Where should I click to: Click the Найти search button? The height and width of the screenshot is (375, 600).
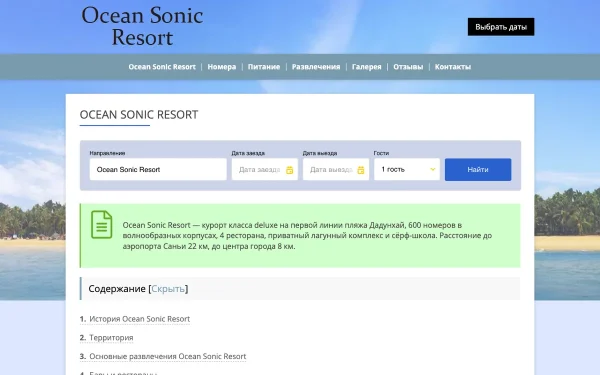478,170
